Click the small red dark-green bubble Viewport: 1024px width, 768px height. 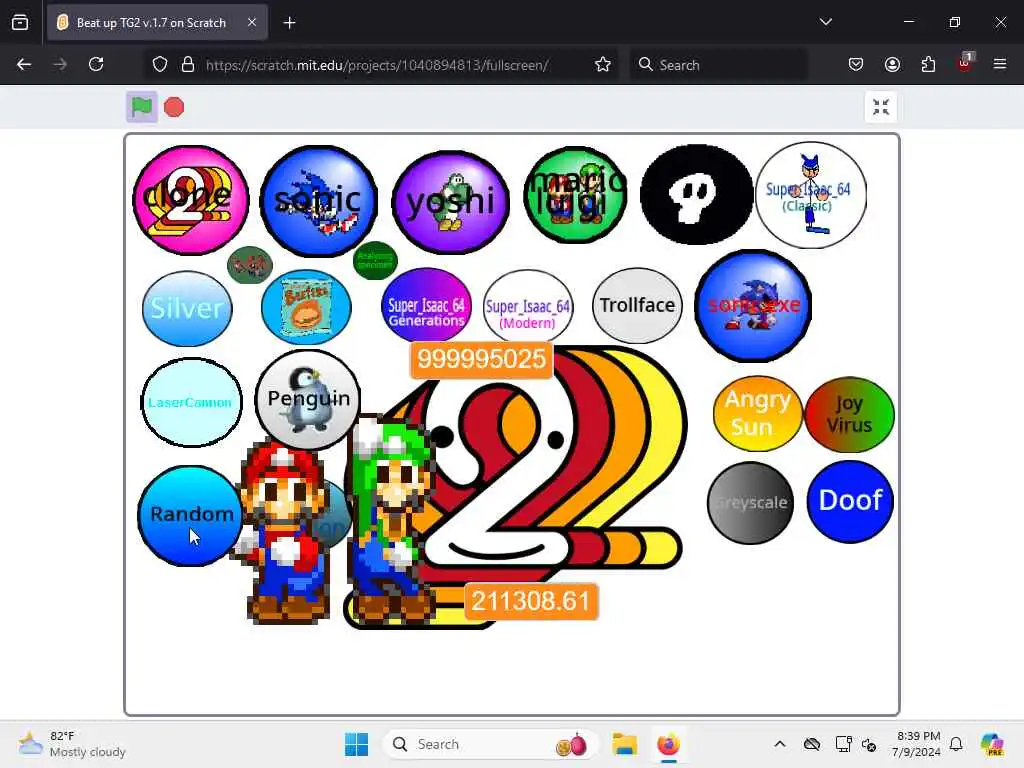249,264
